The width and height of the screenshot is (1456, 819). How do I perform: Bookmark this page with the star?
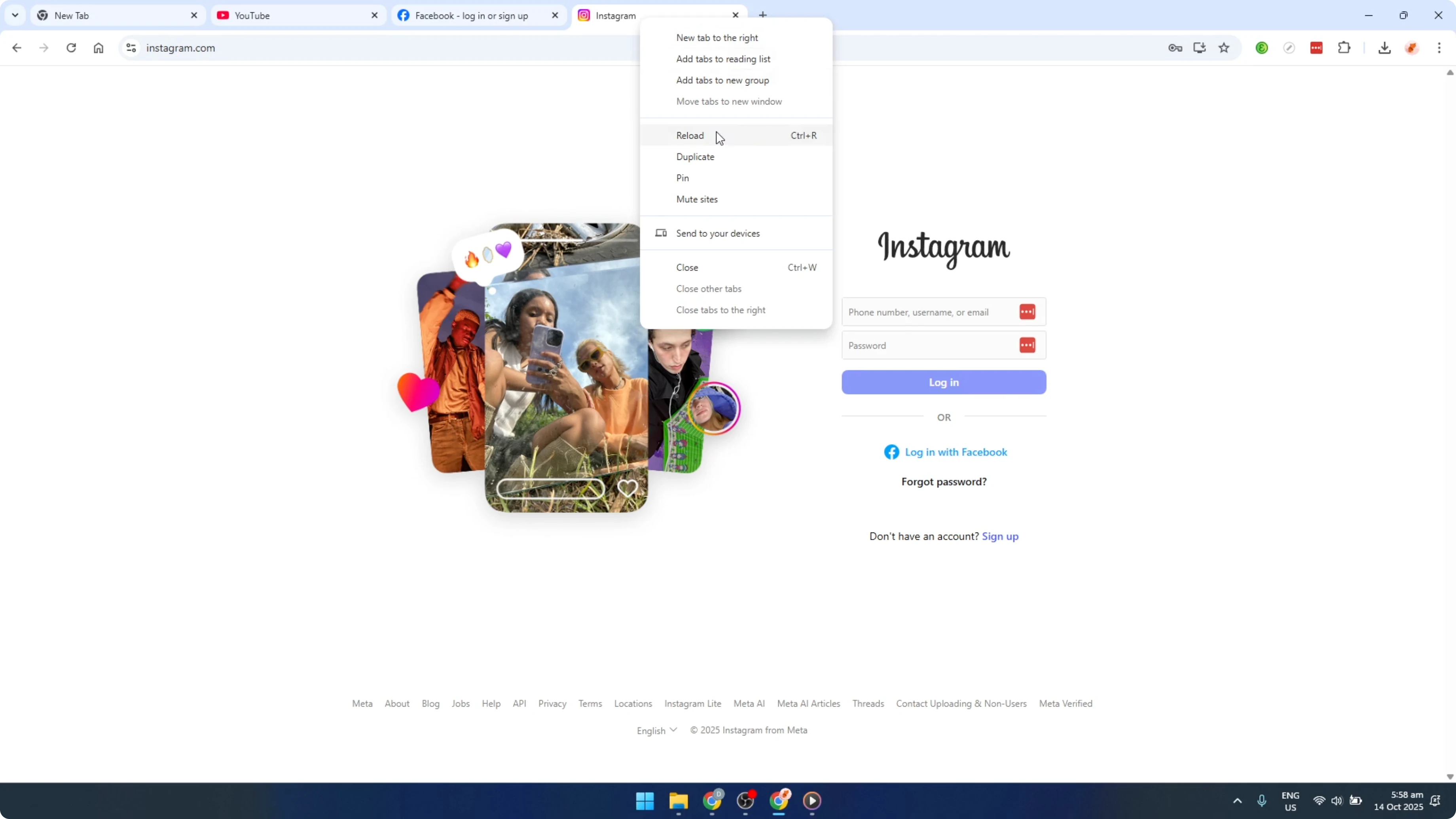tap(1224, 48)
